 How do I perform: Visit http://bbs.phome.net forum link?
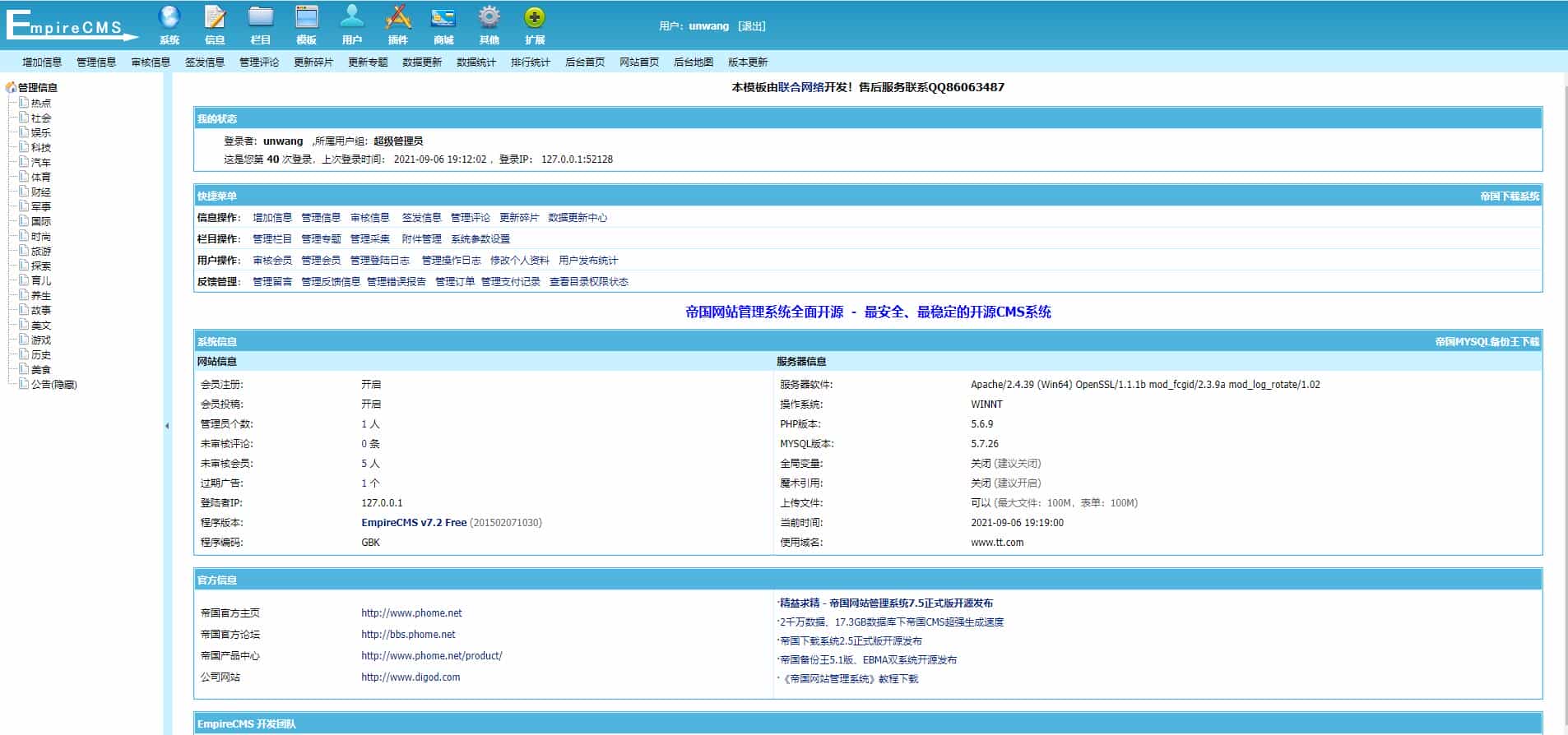408,635
